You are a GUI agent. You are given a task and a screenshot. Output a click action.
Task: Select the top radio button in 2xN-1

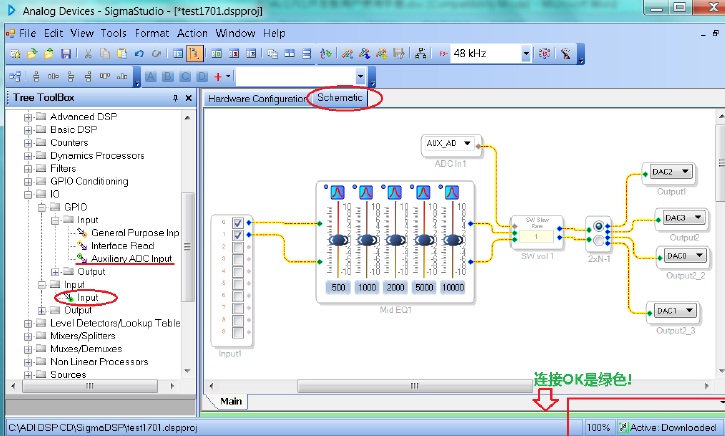pos(599,226)
